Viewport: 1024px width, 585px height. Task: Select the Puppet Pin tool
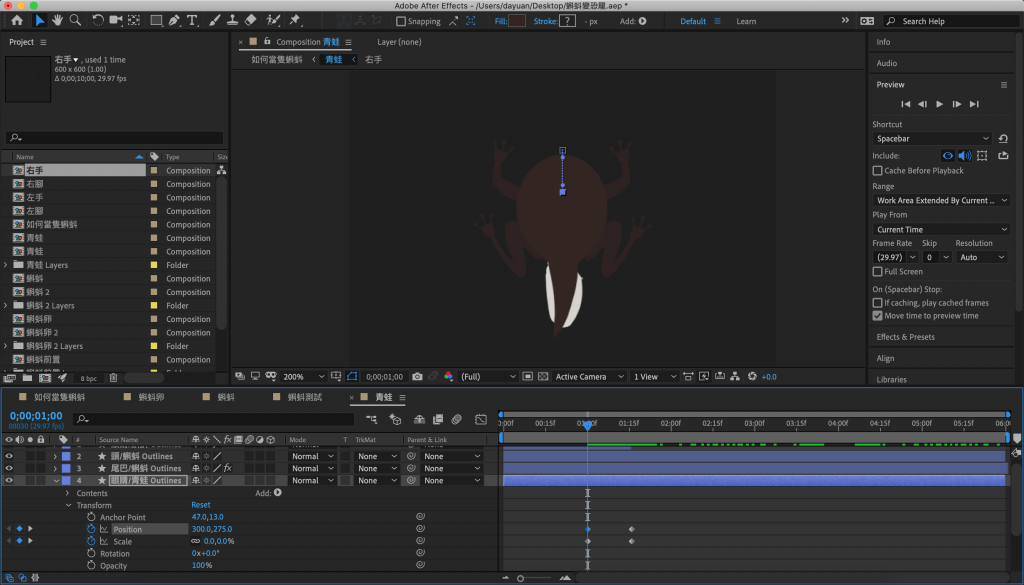point(295,20)
